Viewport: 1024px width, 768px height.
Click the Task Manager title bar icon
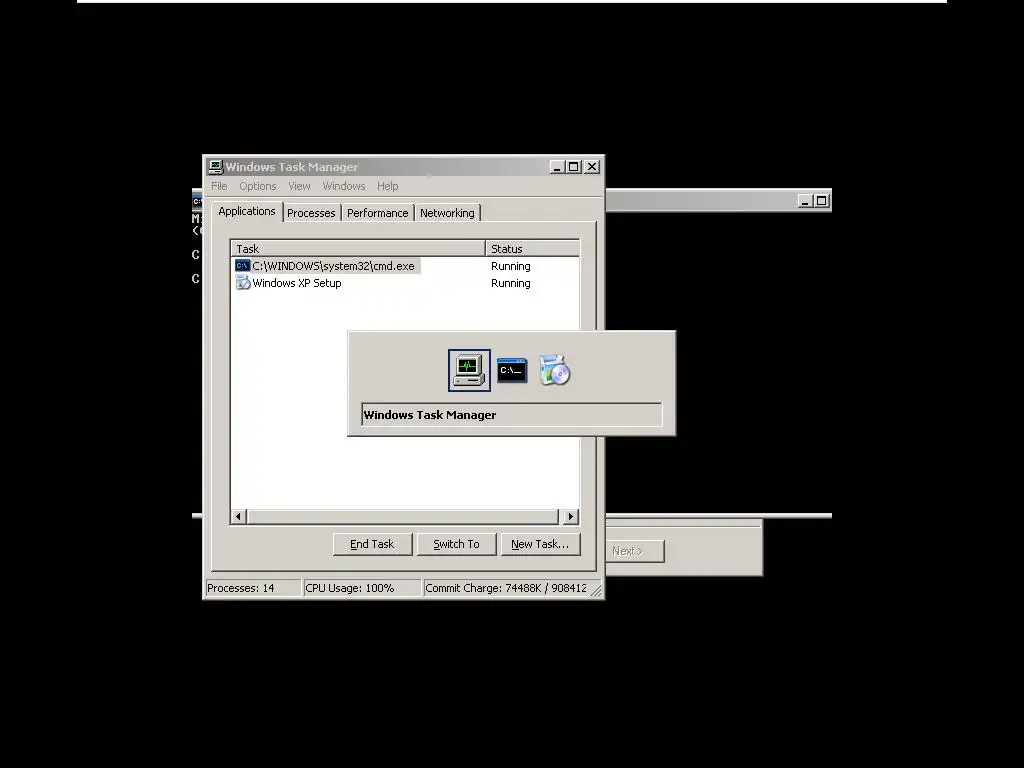point(216,167)
